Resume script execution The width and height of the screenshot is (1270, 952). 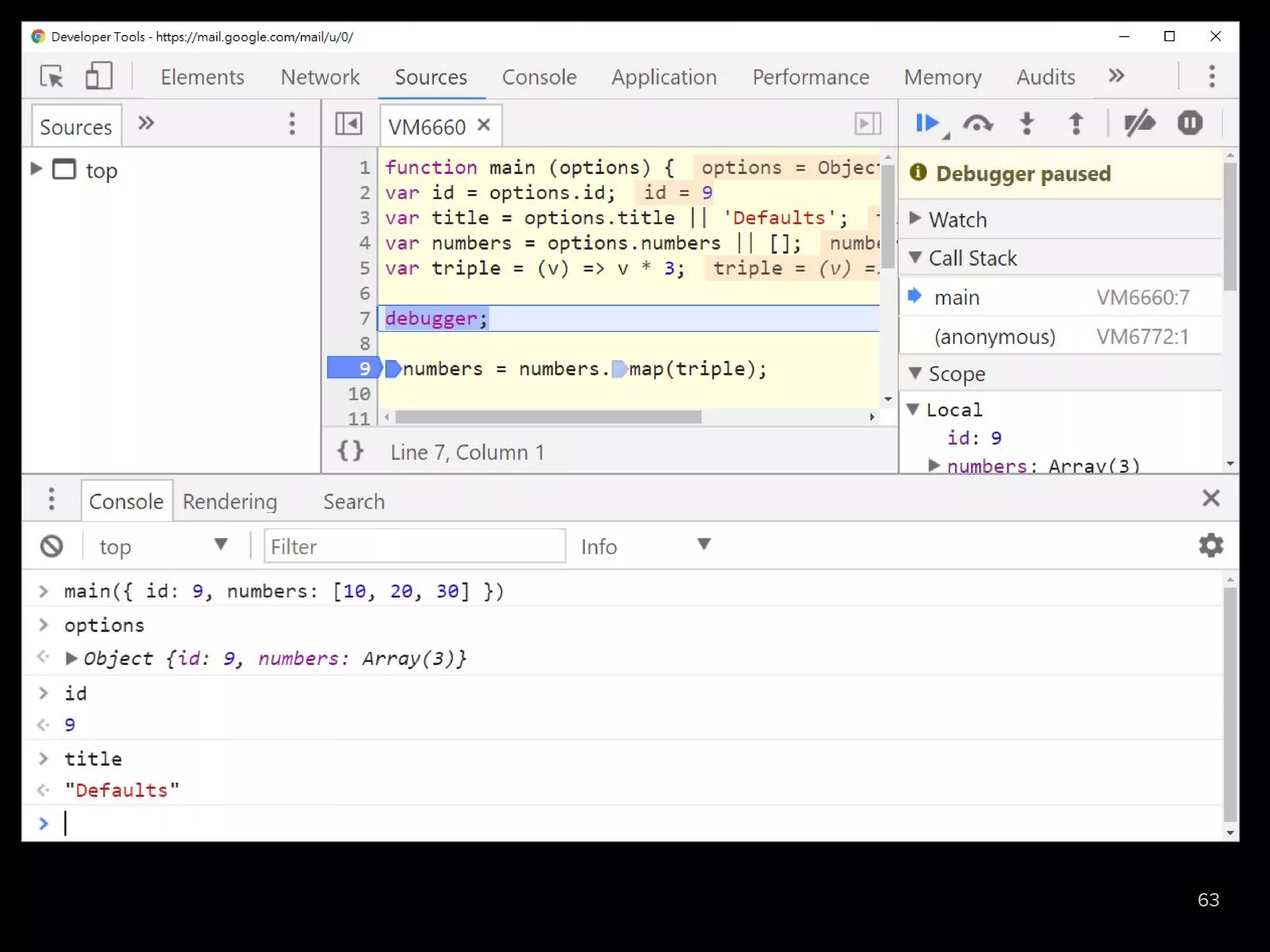click(928, 123)
